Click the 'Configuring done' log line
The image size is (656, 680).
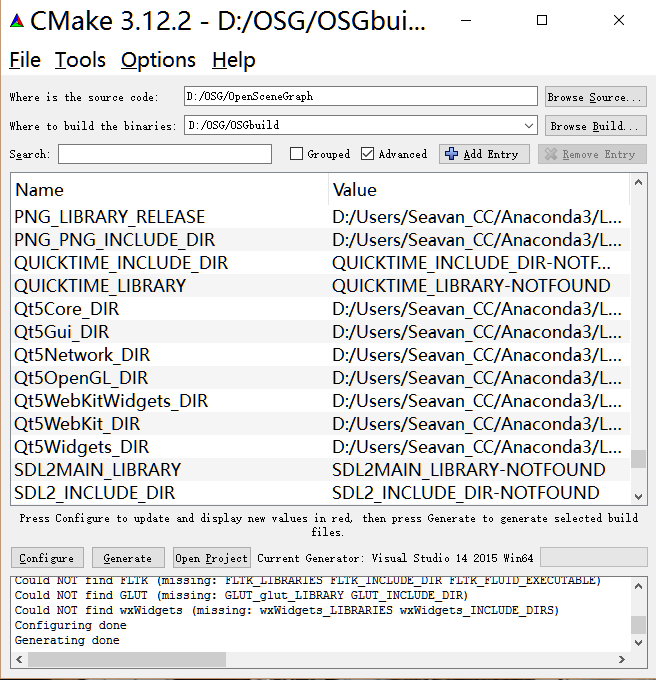(71, 625)
